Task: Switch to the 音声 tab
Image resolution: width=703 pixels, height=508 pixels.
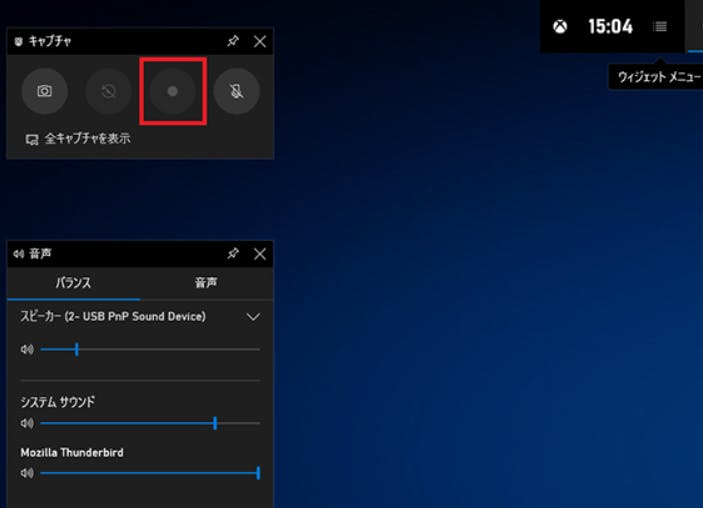Action: click(x=206, y=283)
